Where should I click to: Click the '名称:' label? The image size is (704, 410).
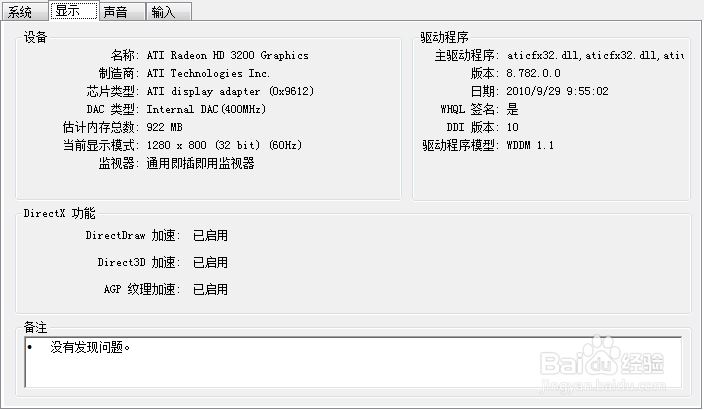125,55
